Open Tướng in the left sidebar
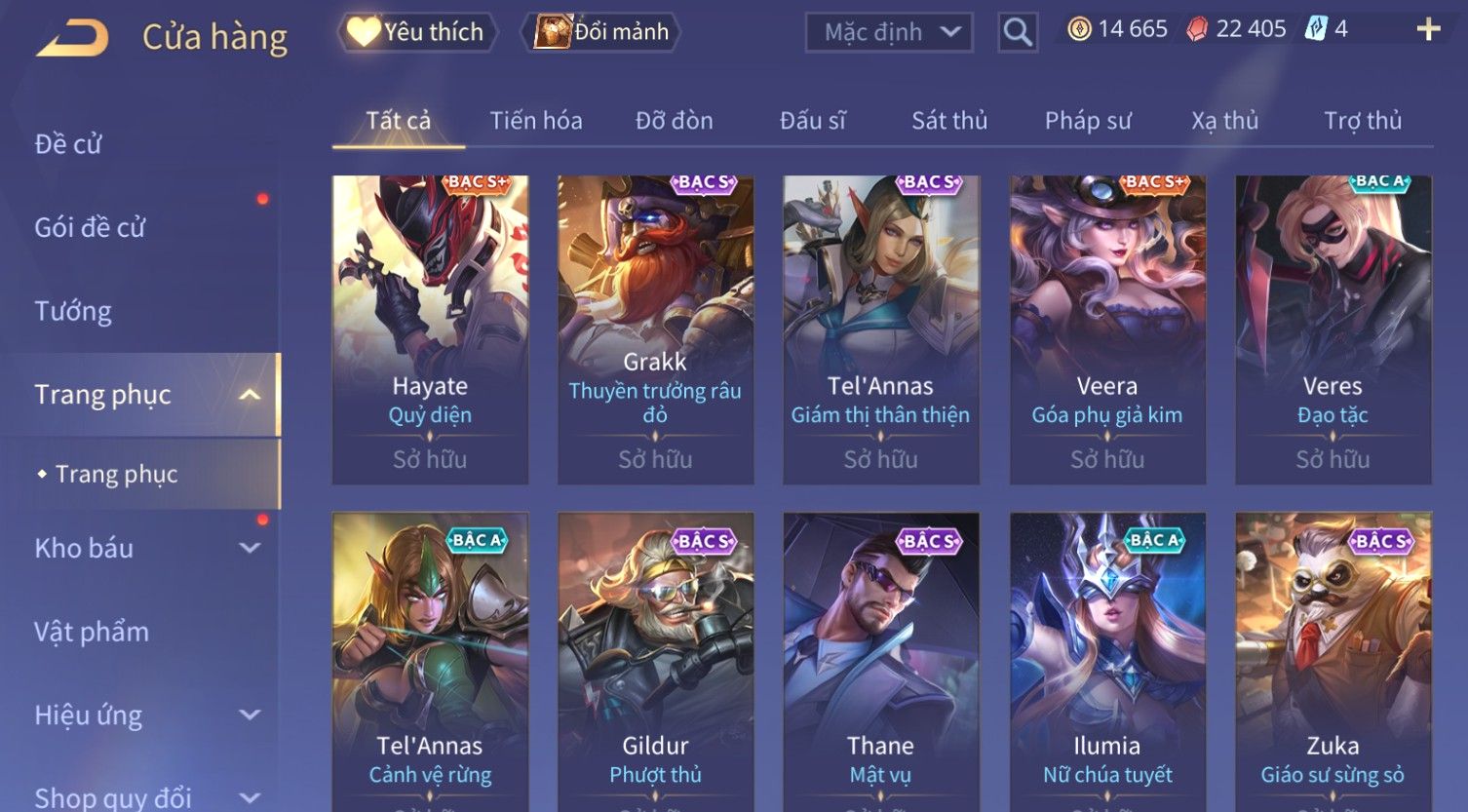Image resolution: width=1468 pixels, height=812 pixels. tap(73, 311)
